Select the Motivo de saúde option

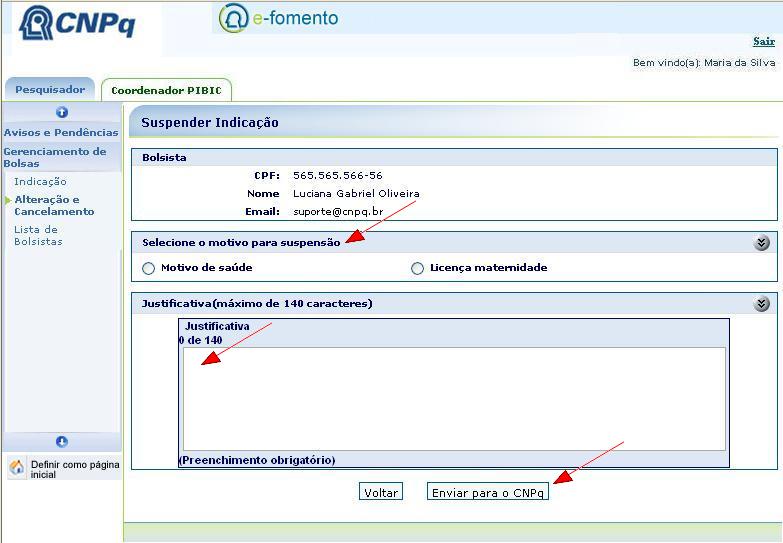coord(149,268)
